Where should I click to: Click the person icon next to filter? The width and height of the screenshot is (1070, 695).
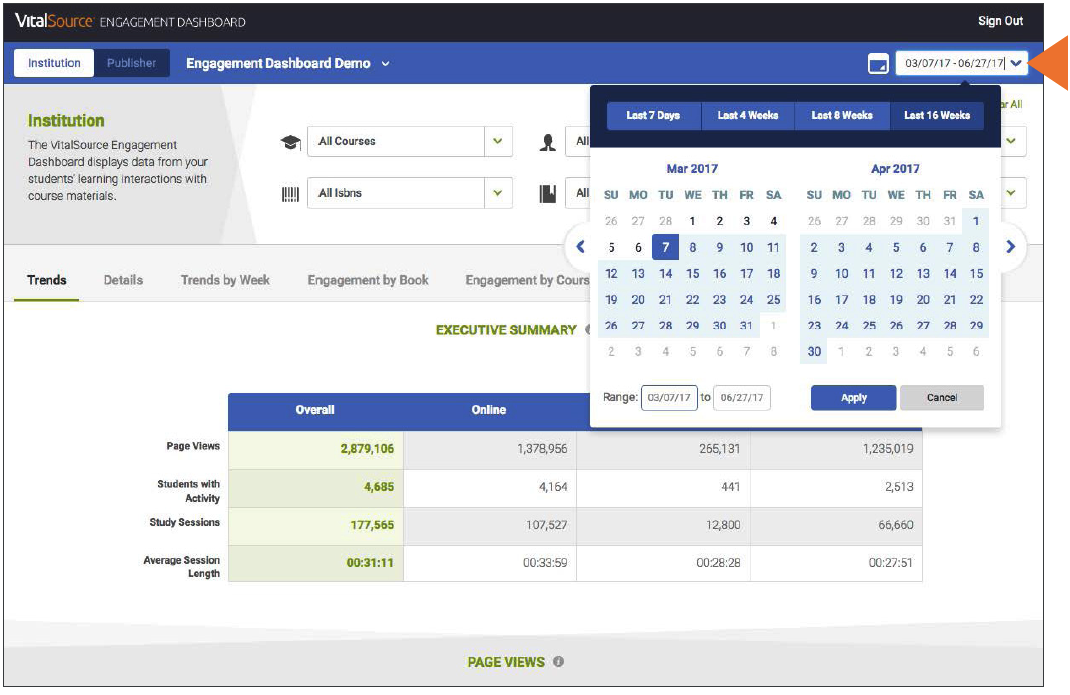tap(547, 142)
